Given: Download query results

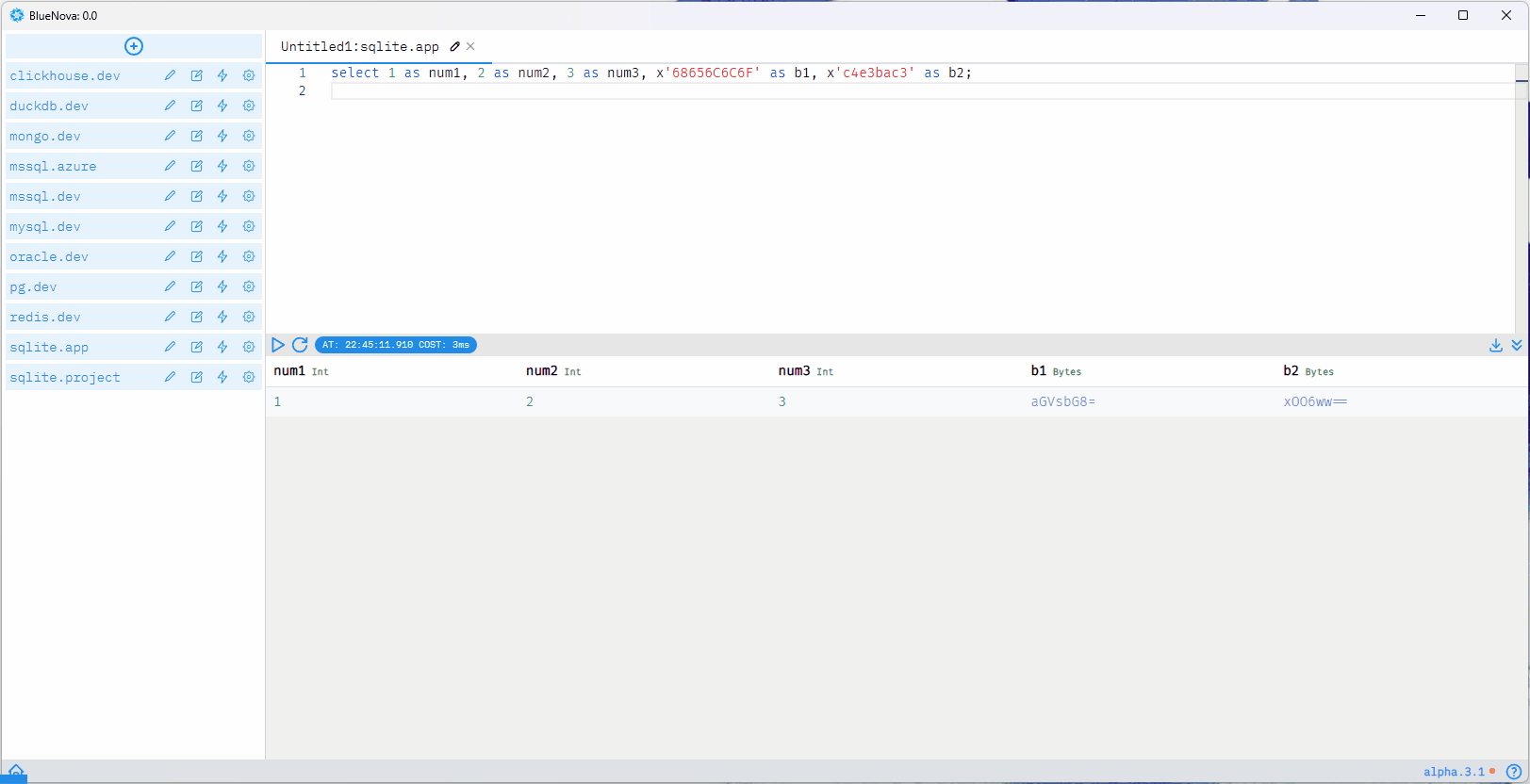Looking at the screenshot, I should [1496, 346].
